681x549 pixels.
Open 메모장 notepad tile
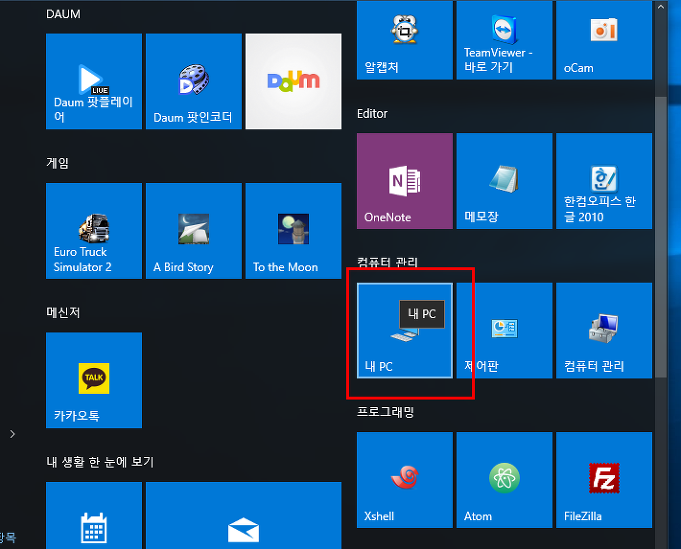point(504,181)
